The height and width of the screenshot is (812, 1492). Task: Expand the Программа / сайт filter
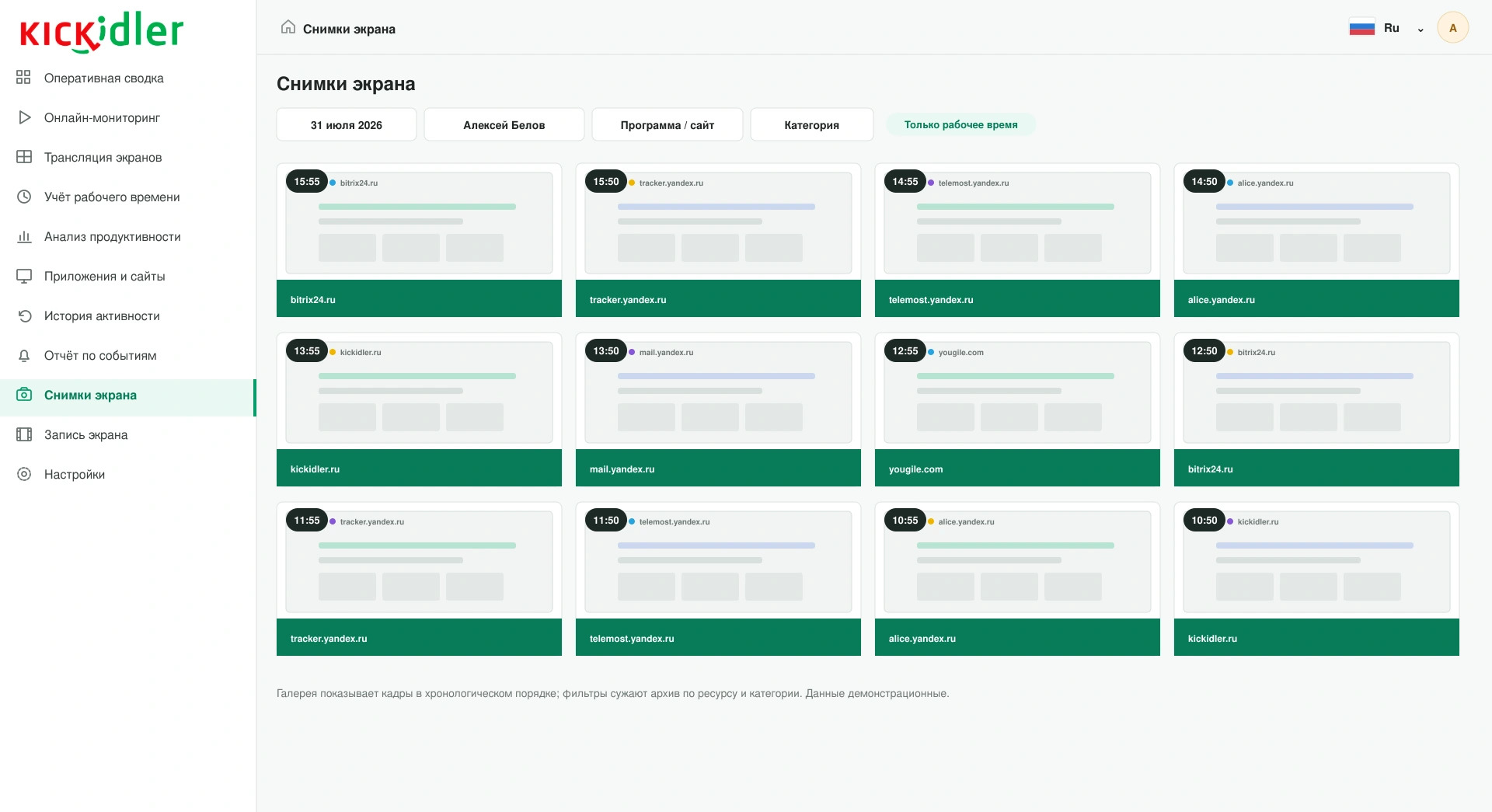(668, 124)
